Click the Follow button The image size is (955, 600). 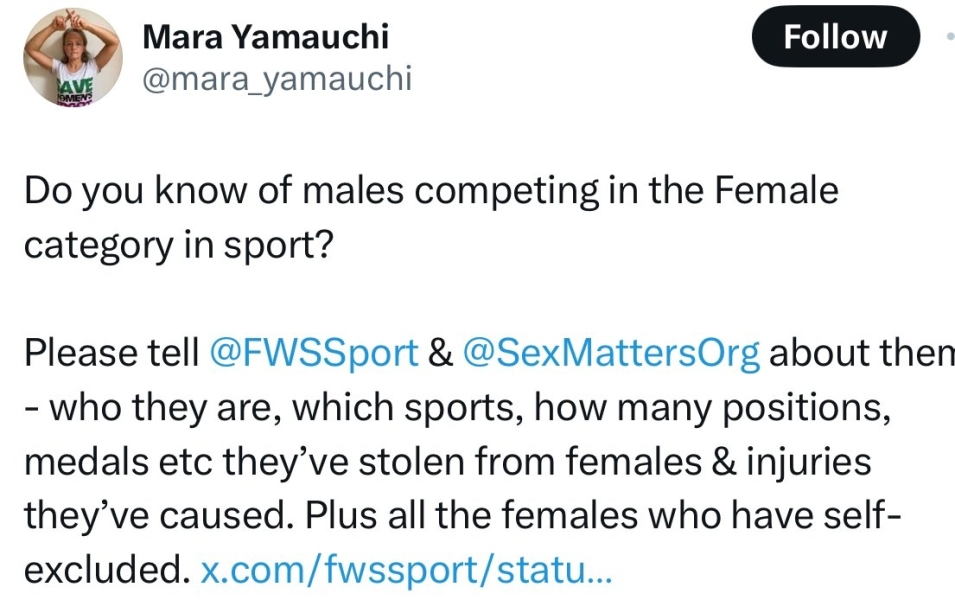(x=835, y=37)
